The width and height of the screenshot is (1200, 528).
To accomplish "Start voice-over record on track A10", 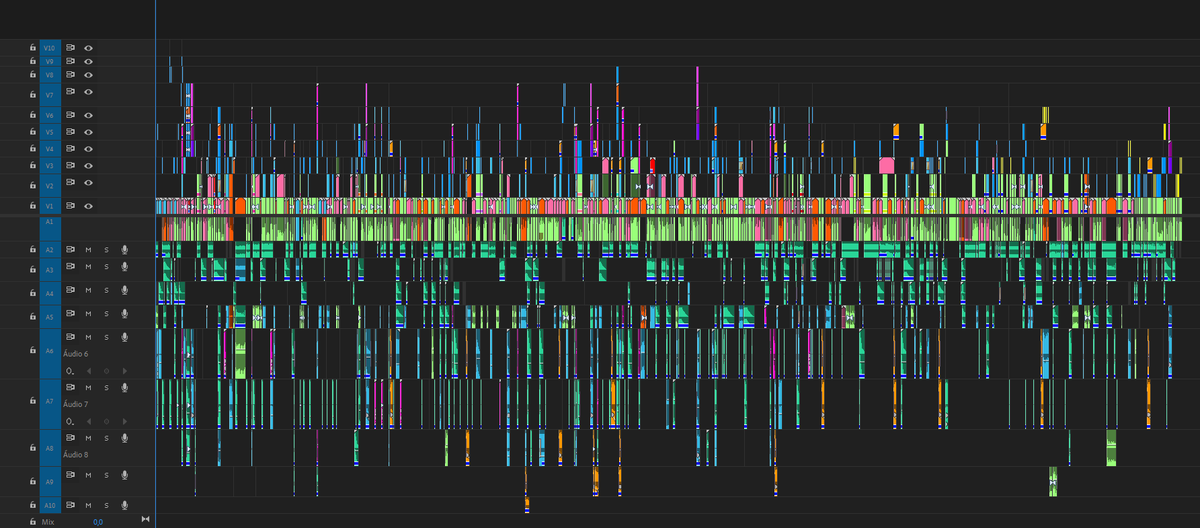I will (125, 505).
